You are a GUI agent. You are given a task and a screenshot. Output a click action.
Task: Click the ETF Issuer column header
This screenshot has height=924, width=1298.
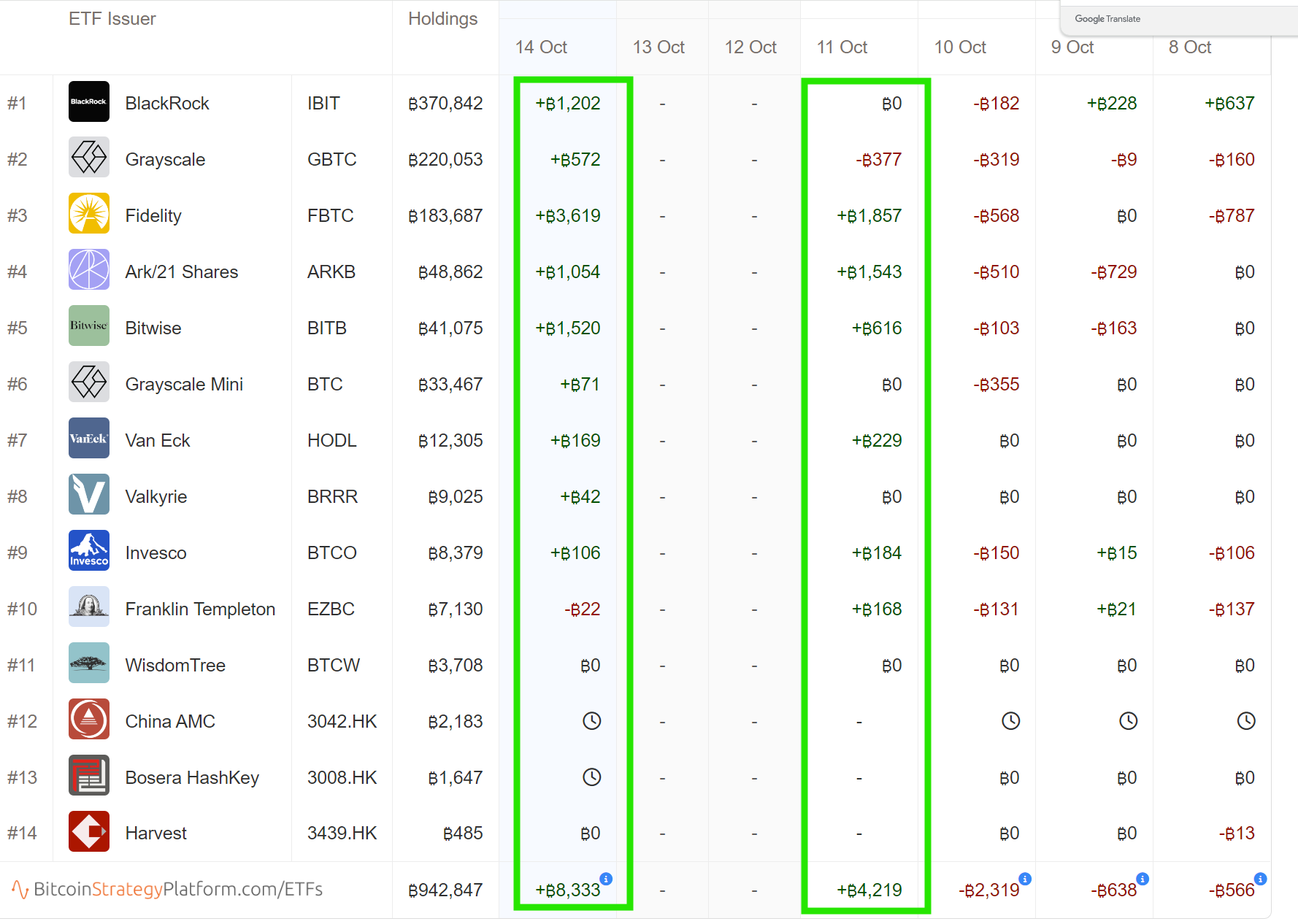click(112, 19)
